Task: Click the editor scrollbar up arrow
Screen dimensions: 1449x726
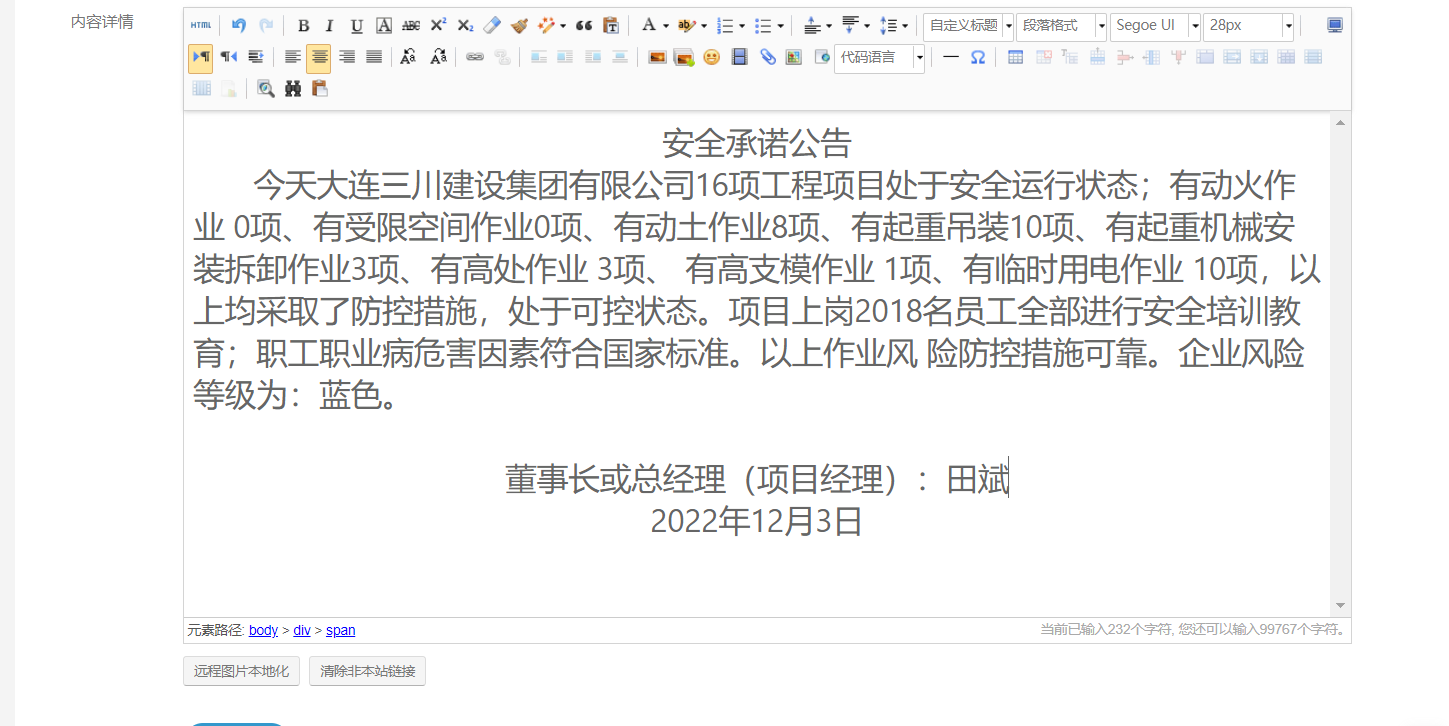Action: coord(1340,123)
